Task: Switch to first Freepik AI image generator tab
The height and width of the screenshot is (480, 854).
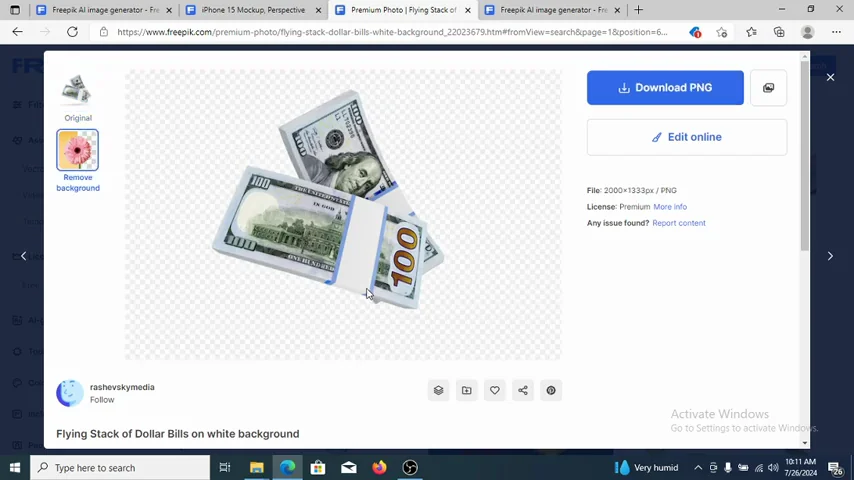Action: point(103,10)
